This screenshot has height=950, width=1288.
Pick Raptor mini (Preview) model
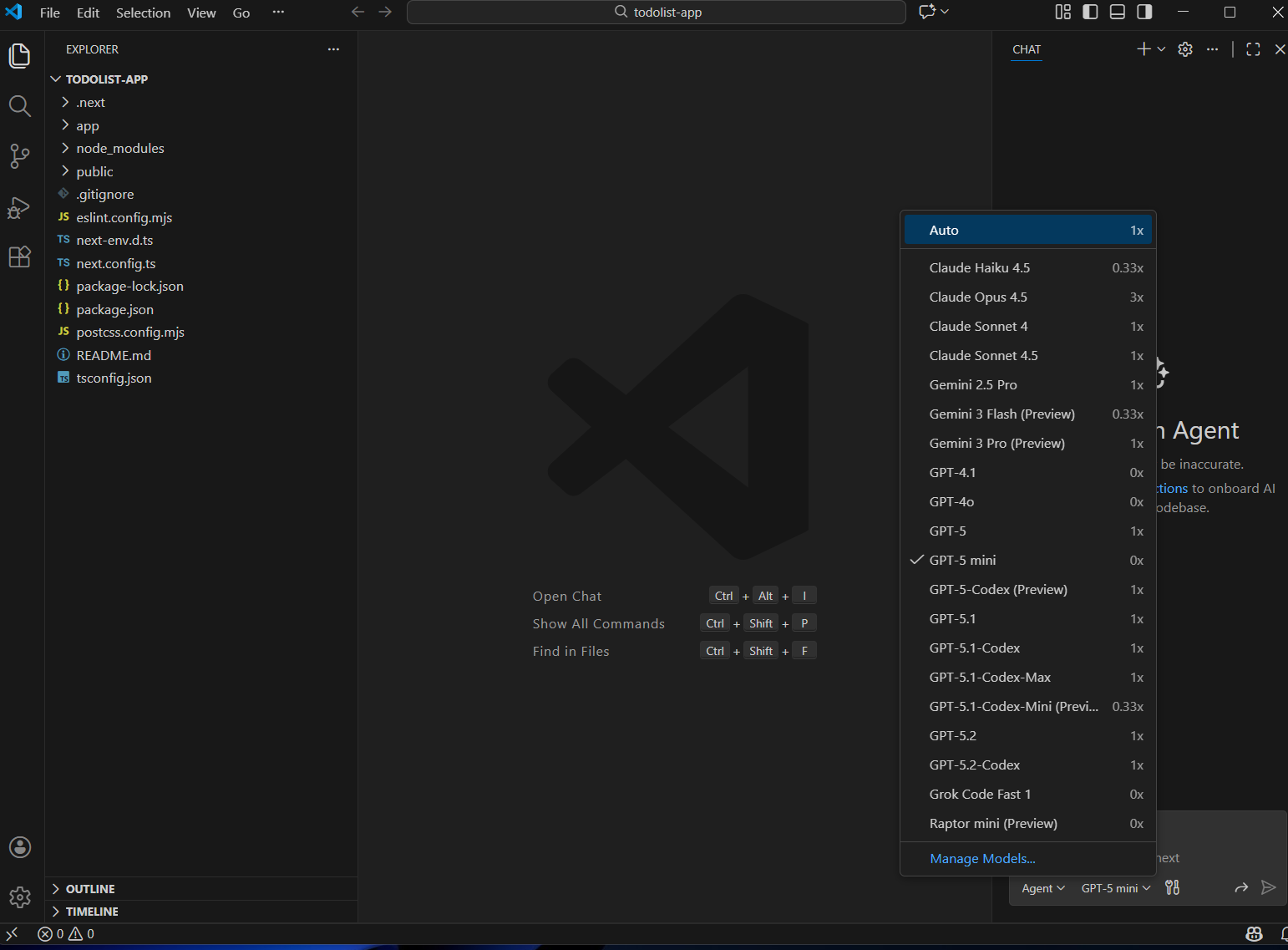coord(1027,824)
